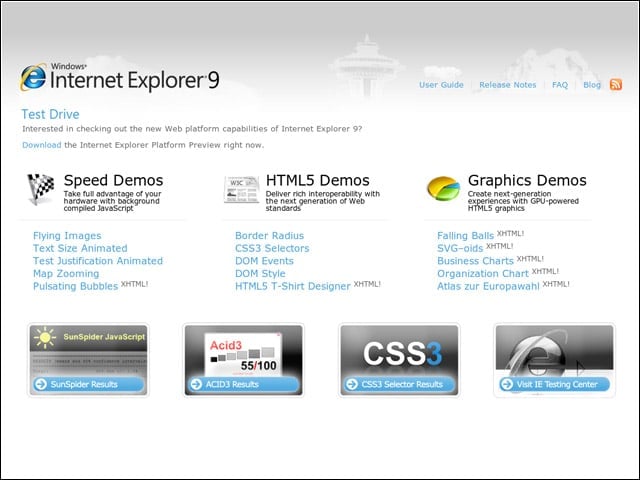Click the checkered flag Speed Demos icon
This screenshot has width=640, height=480.
pos(40,189)
